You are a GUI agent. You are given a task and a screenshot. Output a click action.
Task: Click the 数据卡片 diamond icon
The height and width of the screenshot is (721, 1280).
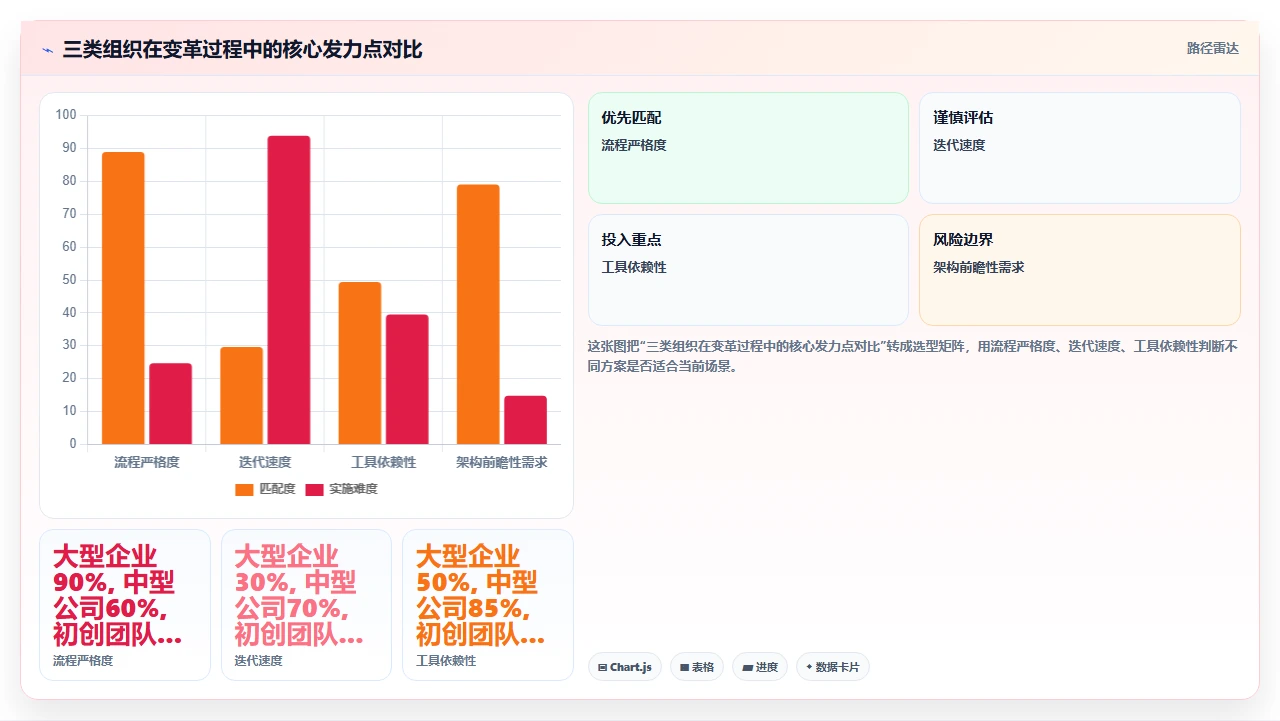[x=809, y=667]
